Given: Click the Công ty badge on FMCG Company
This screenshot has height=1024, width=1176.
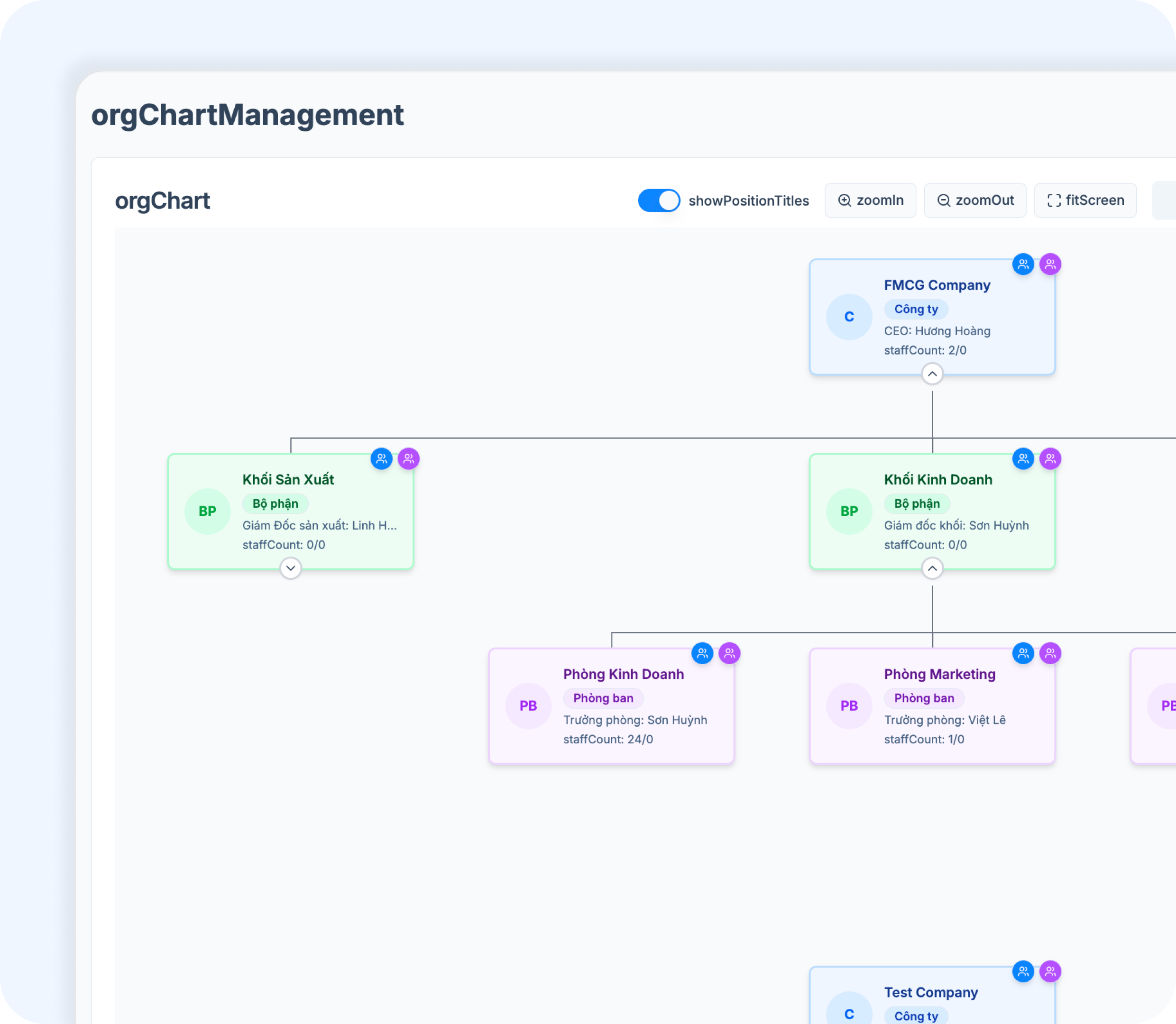Looking at the screenshot, I should (915, 309).
